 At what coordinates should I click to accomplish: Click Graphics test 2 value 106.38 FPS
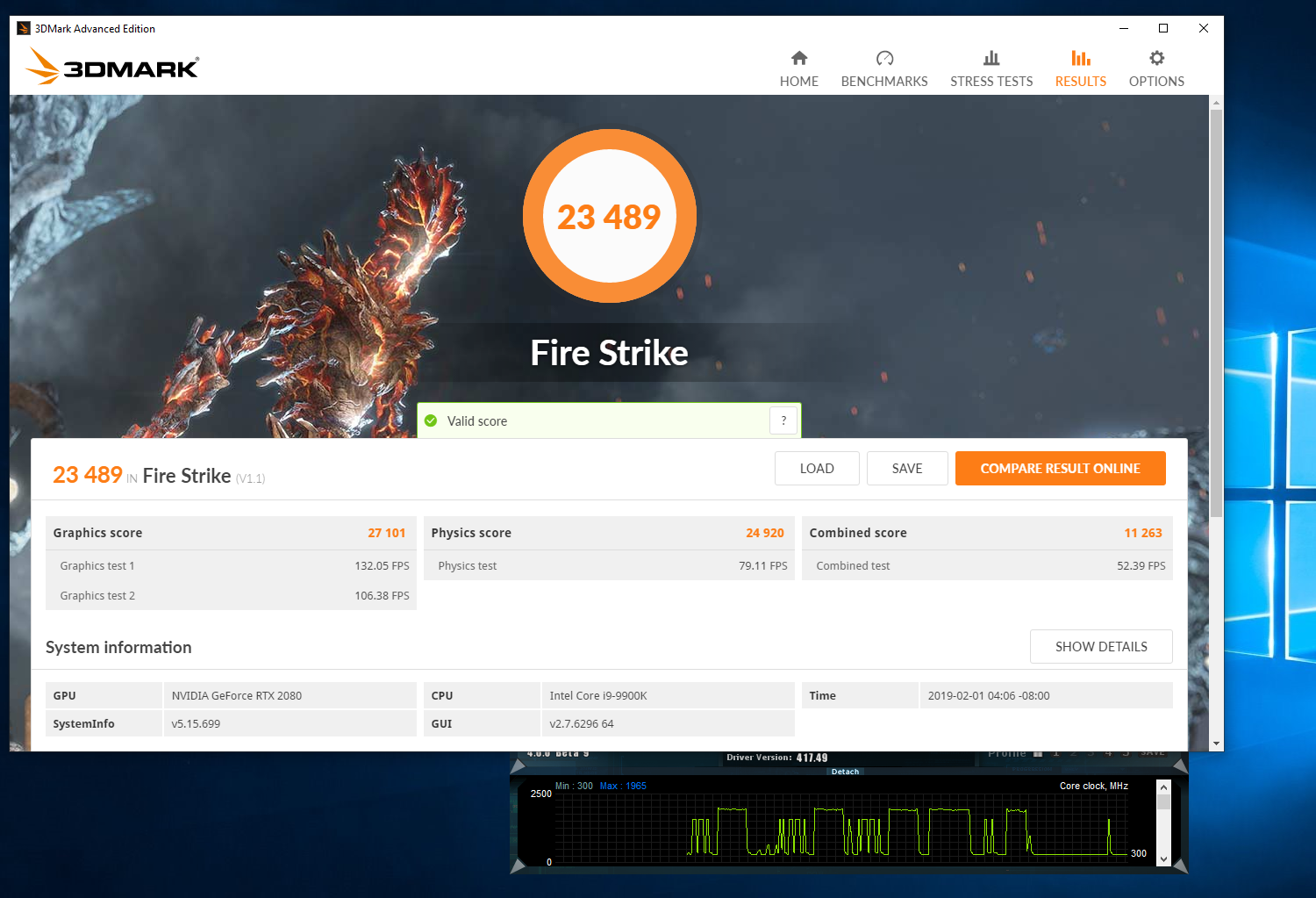click(x=382, y=595)
